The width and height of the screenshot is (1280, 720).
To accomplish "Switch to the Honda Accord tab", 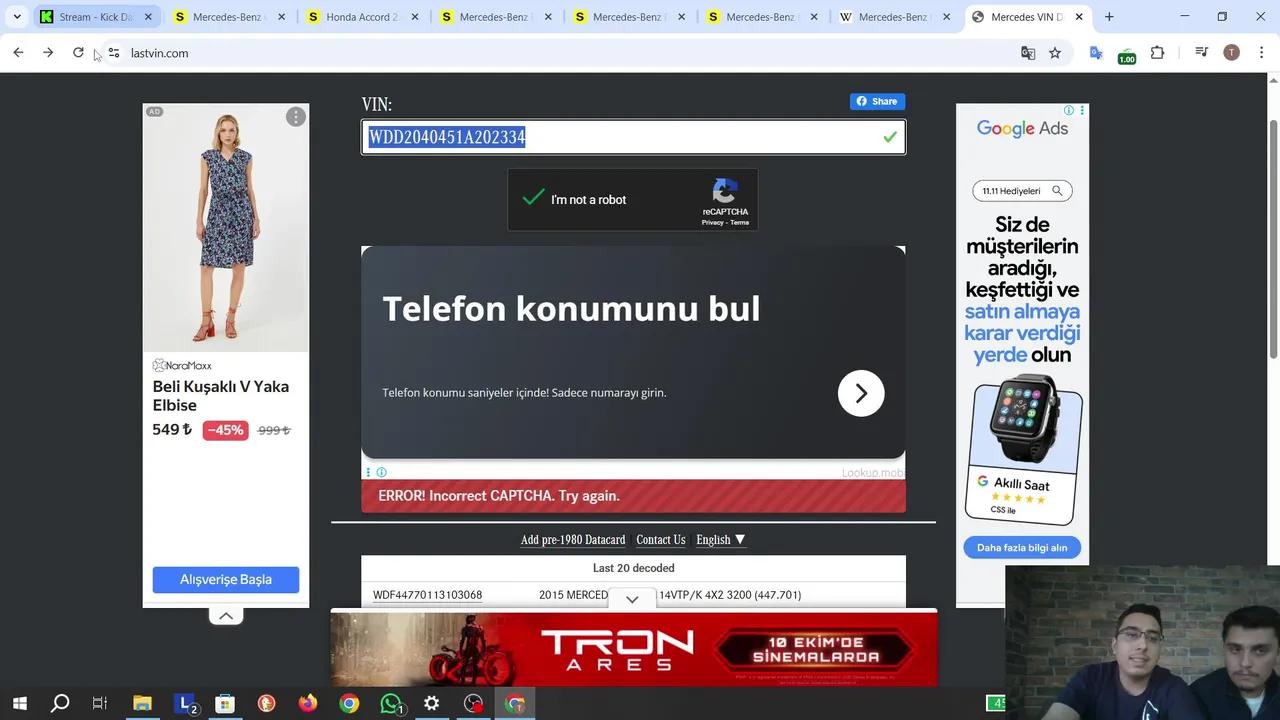I will coord(363,17).
